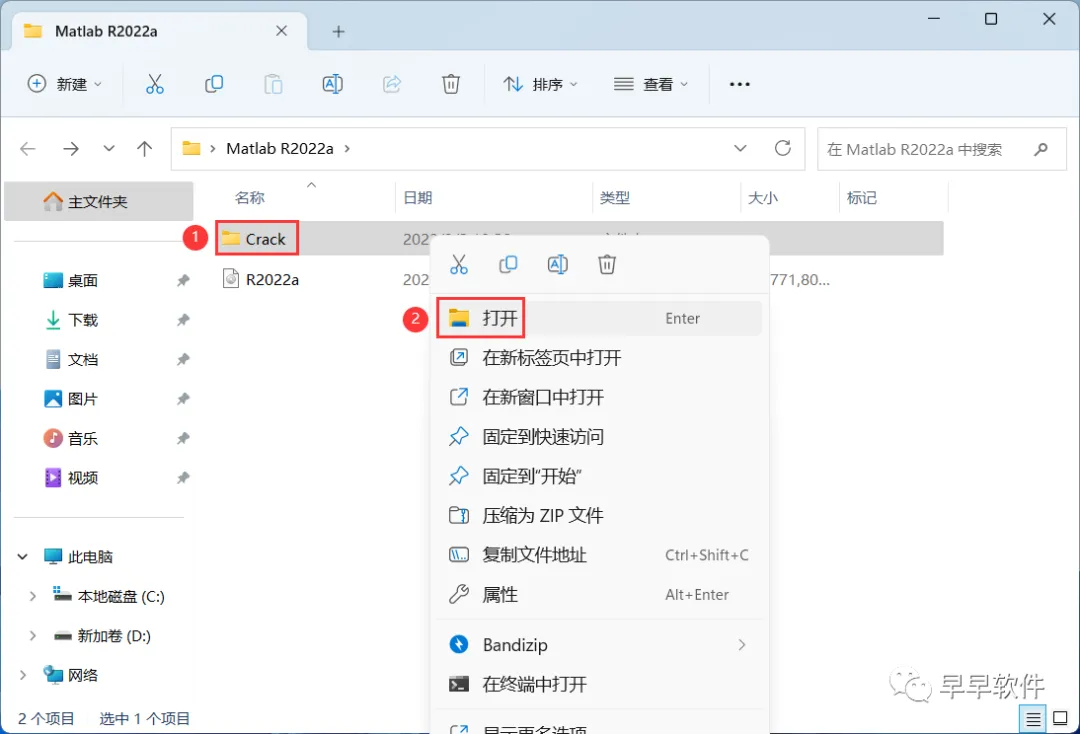Unpin 图片 from quick access
This screenshot has width=1080, height=734.
183,399
